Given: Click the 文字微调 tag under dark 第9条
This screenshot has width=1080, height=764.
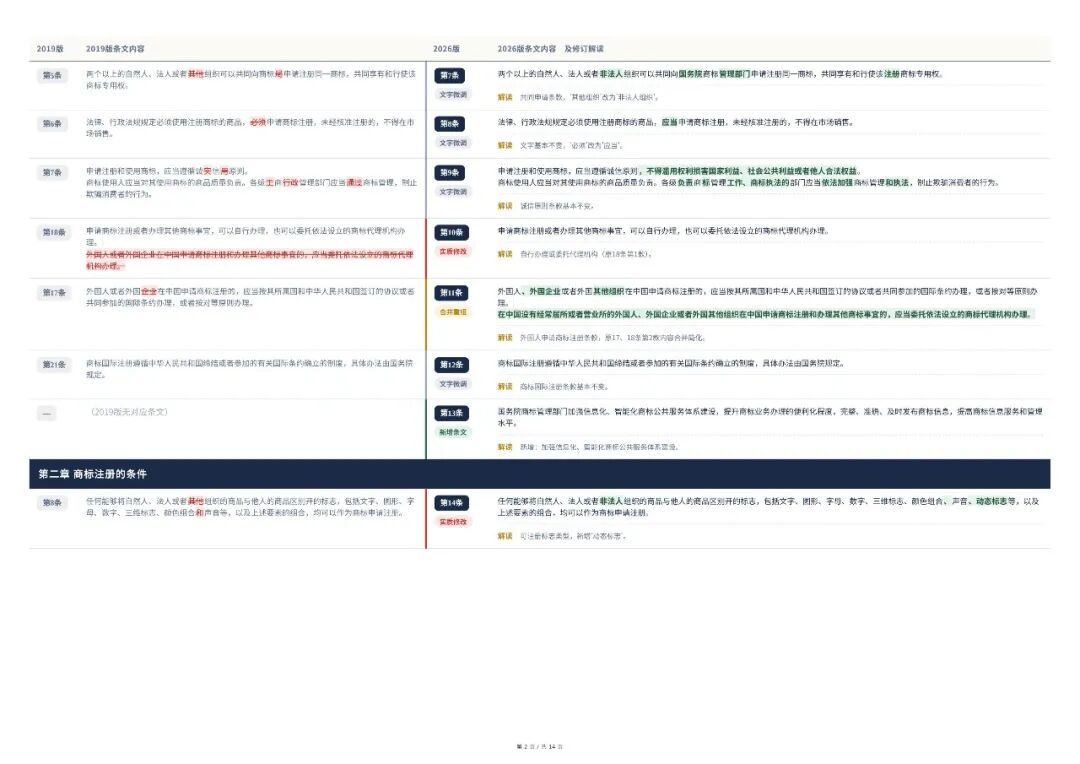Looking at the screenshot, I should [x=453, y=192].
